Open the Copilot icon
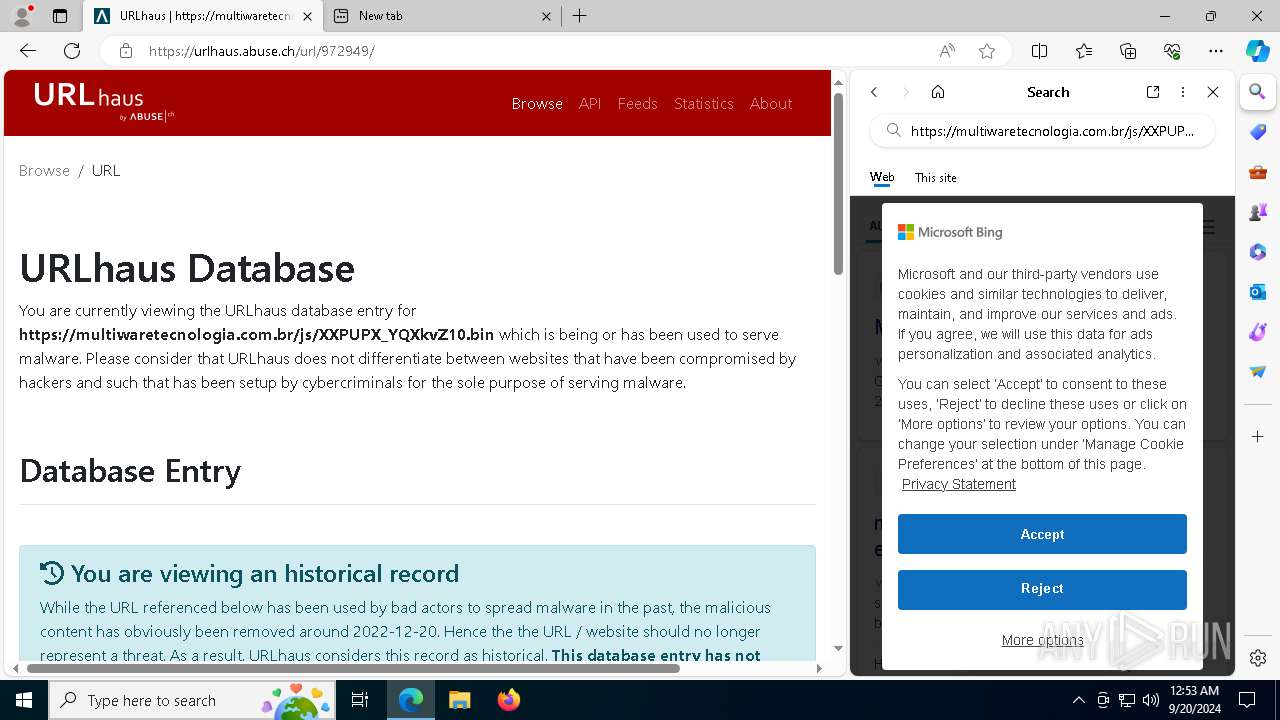This screenshot has height=720, width=1280. [x=1258, y=51]
